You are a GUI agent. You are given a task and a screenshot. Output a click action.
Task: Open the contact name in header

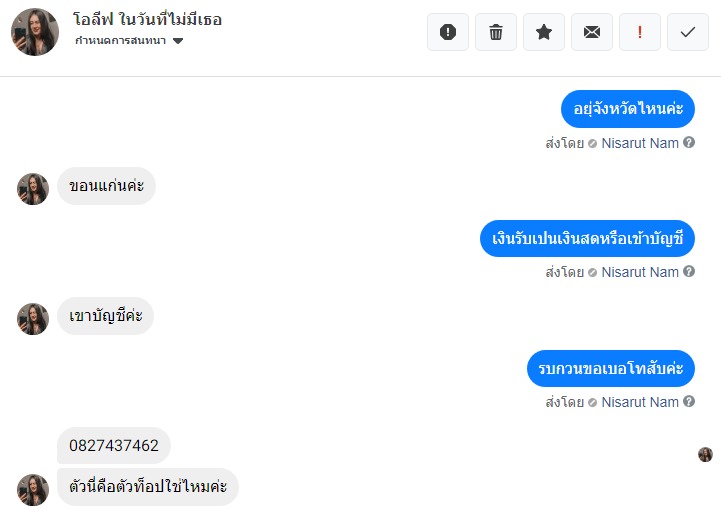tap(148, 20)
